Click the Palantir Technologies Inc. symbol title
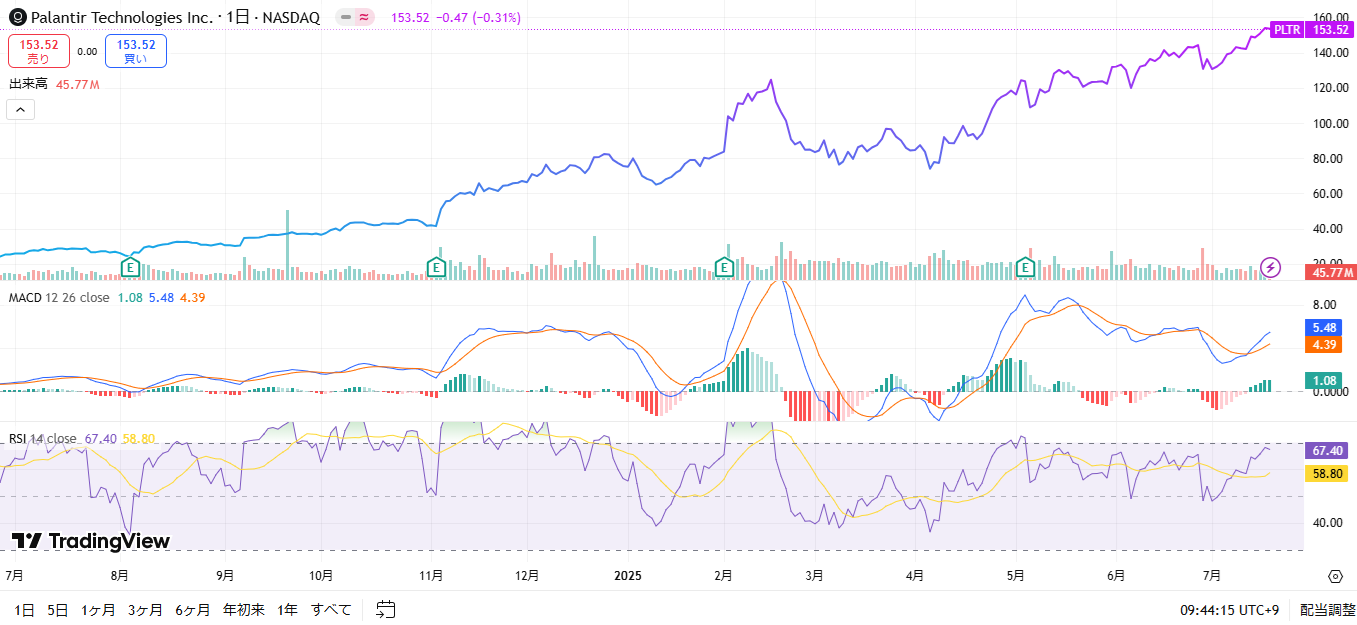The image size is (1357, 625). (121, 18)
